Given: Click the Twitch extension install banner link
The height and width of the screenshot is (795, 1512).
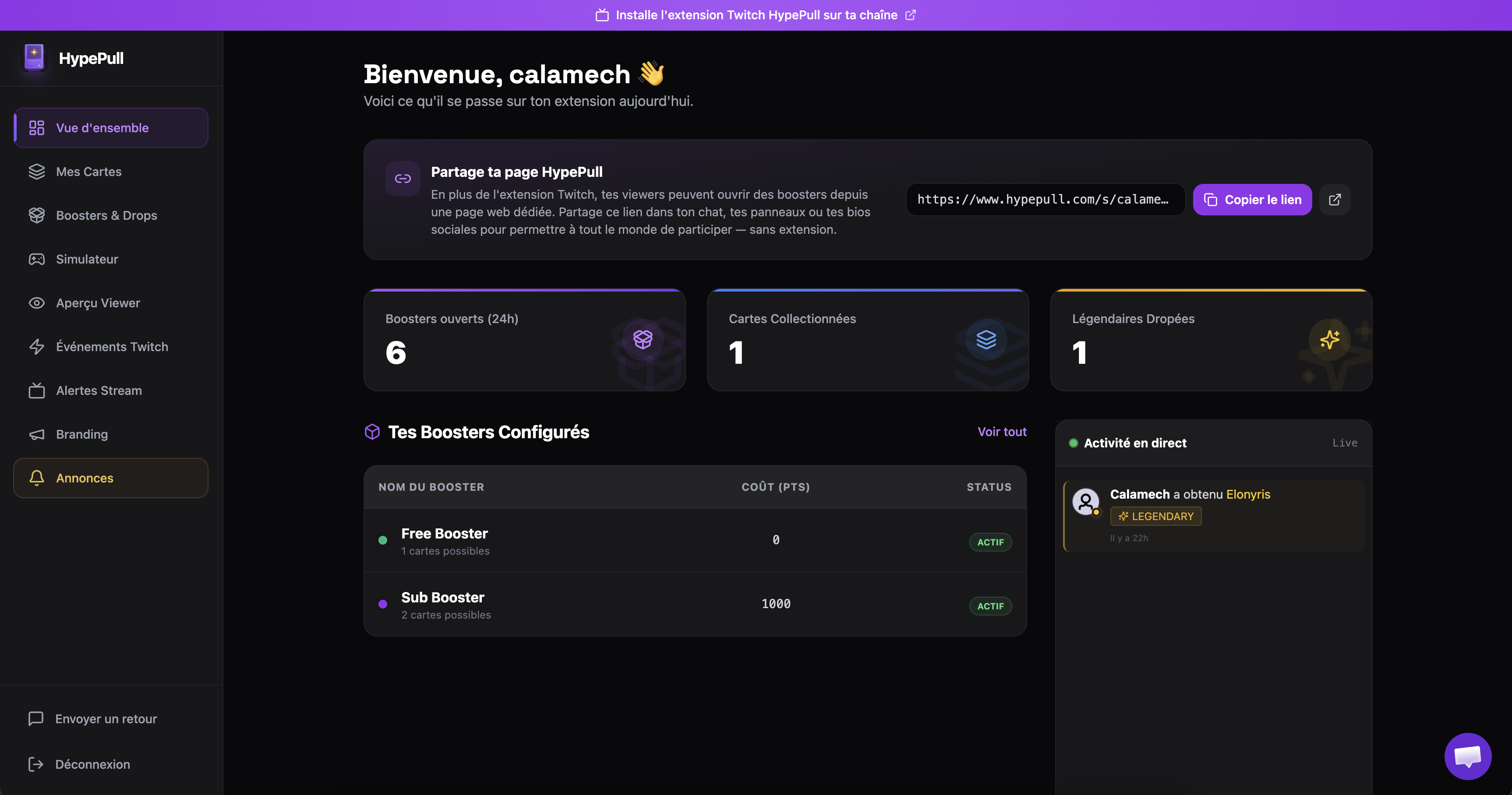Looking at the screenshot, I should tap(756, 15).
